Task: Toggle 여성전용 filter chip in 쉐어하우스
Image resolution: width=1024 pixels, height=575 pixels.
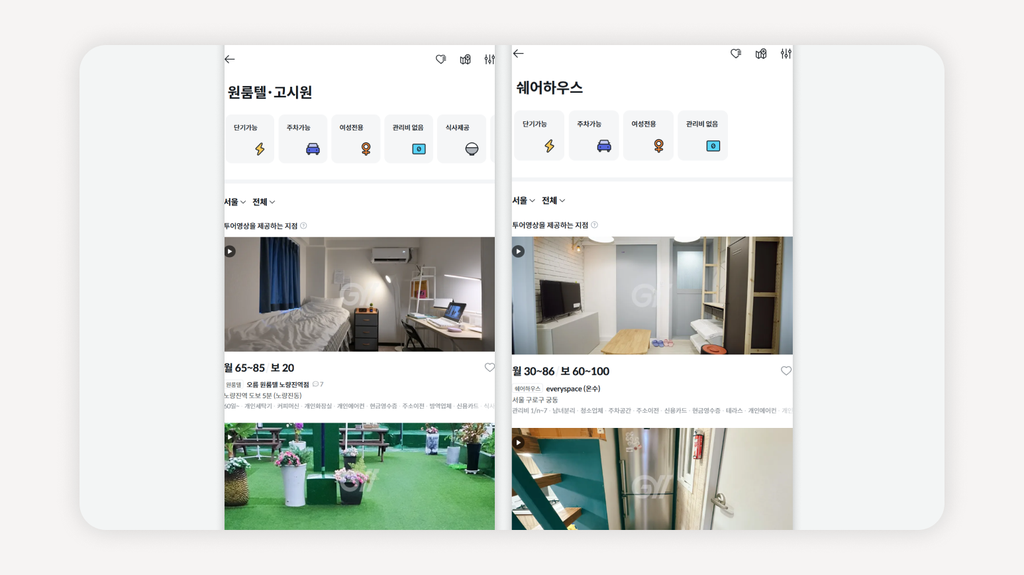Action: pos(648,135)
